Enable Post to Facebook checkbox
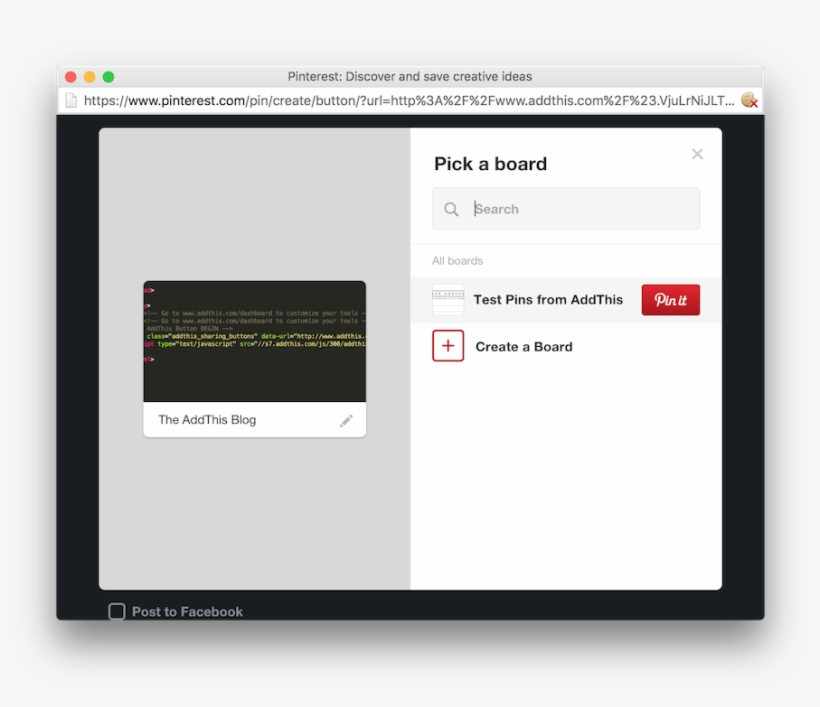This screenshot has width=820, height=707. click(117, 611)
